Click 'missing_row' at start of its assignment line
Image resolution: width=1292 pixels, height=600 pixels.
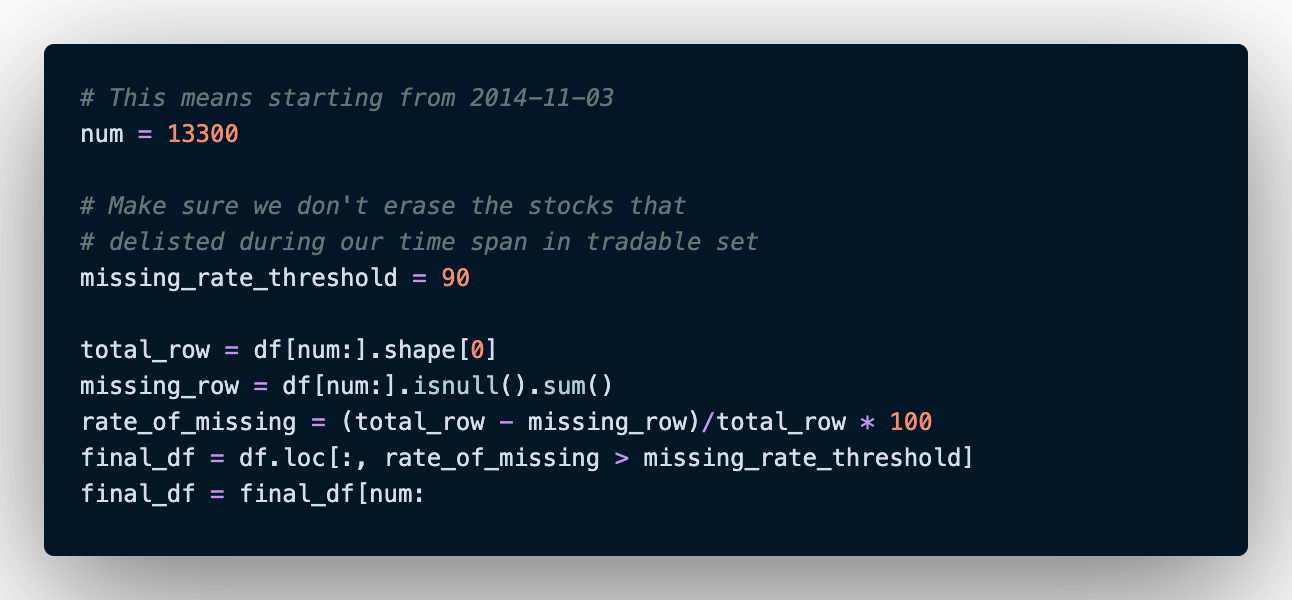(x=160, y=386)
